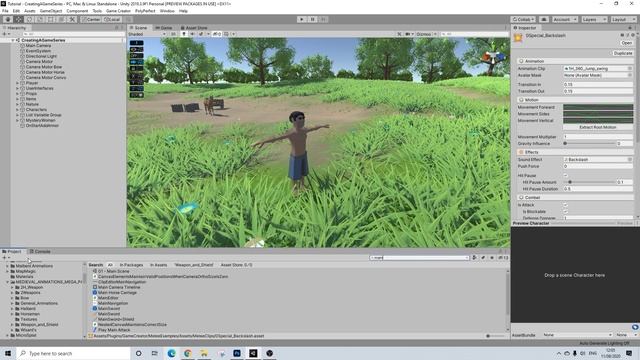This screenshot has height=360, width=640.
Task: Click the Step forward button
Action: [x=323, y=19]
